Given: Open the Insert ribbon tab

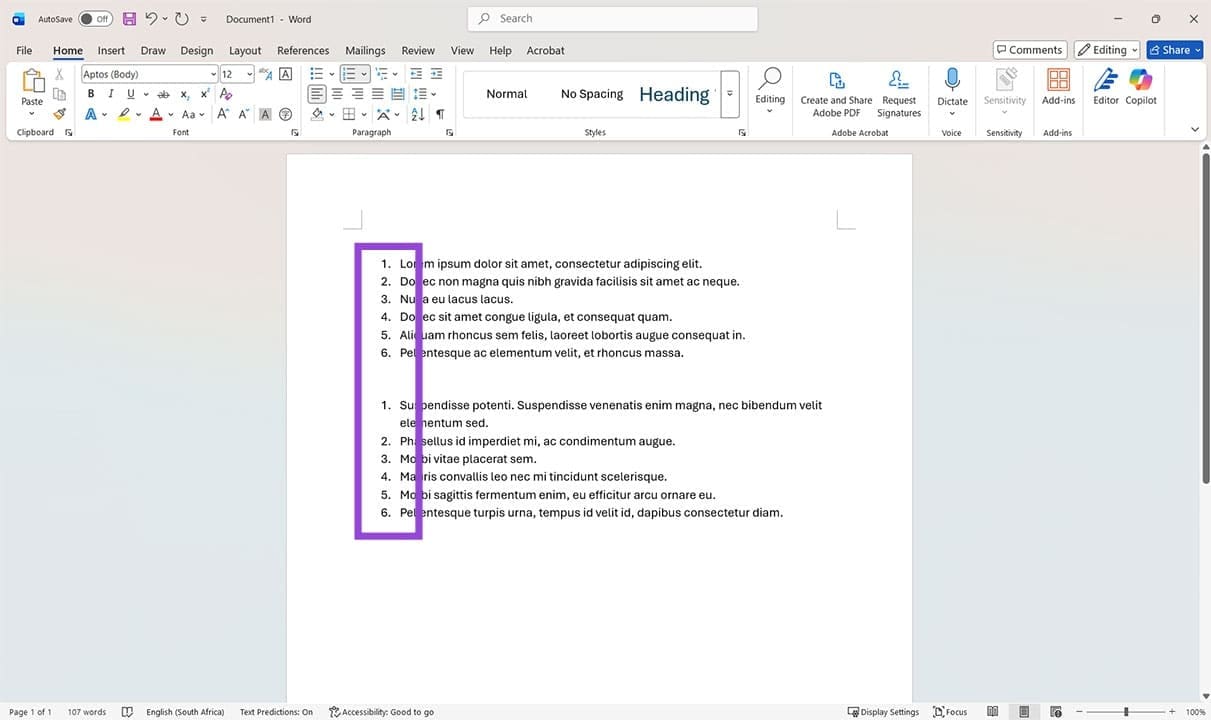Looking at the screenshot, I should (x=111, y=50).
